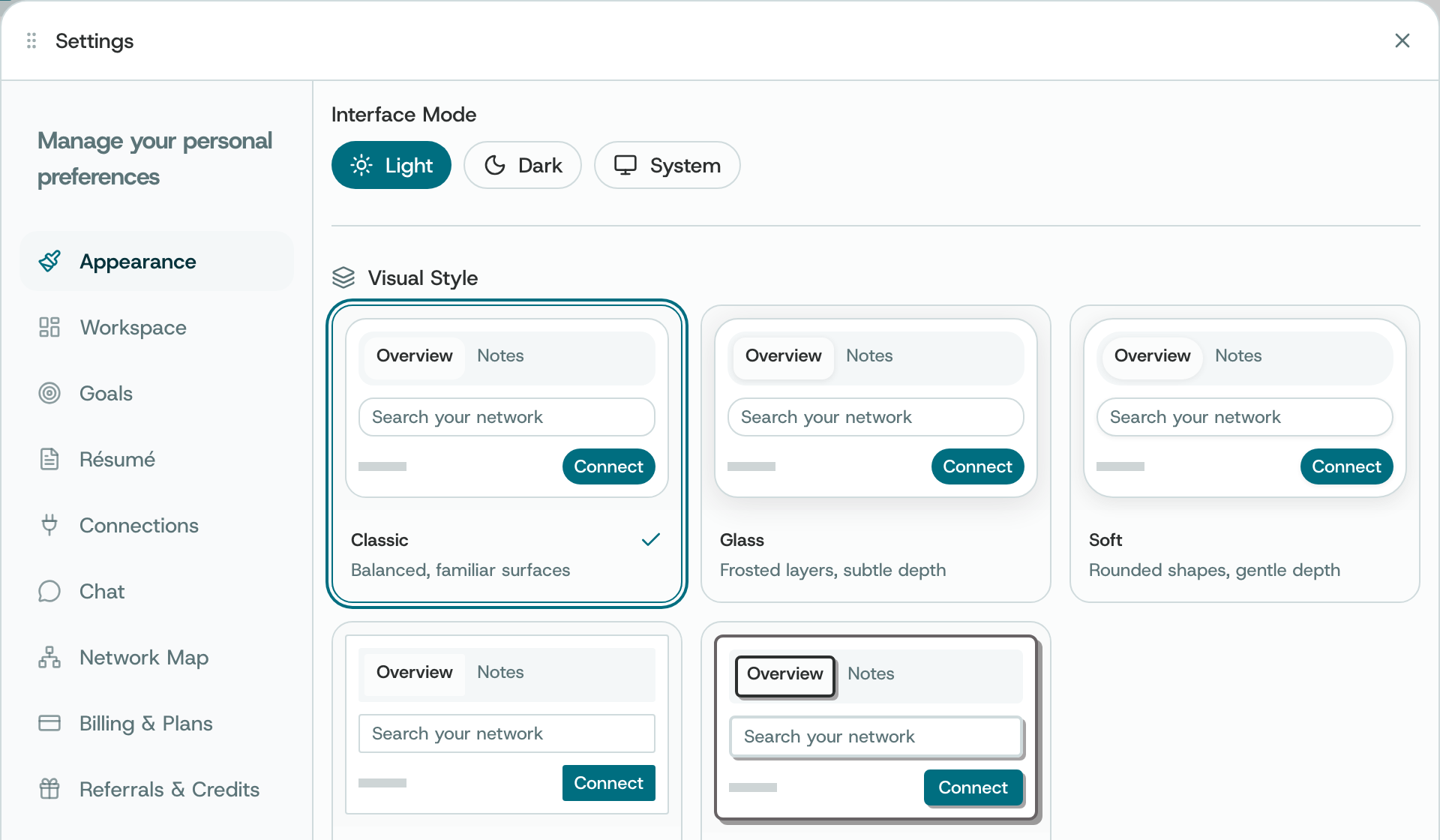This screenshot has width=1440, height=840.
Task: Click the 'Interface Mode' heading
Action: 403,114
